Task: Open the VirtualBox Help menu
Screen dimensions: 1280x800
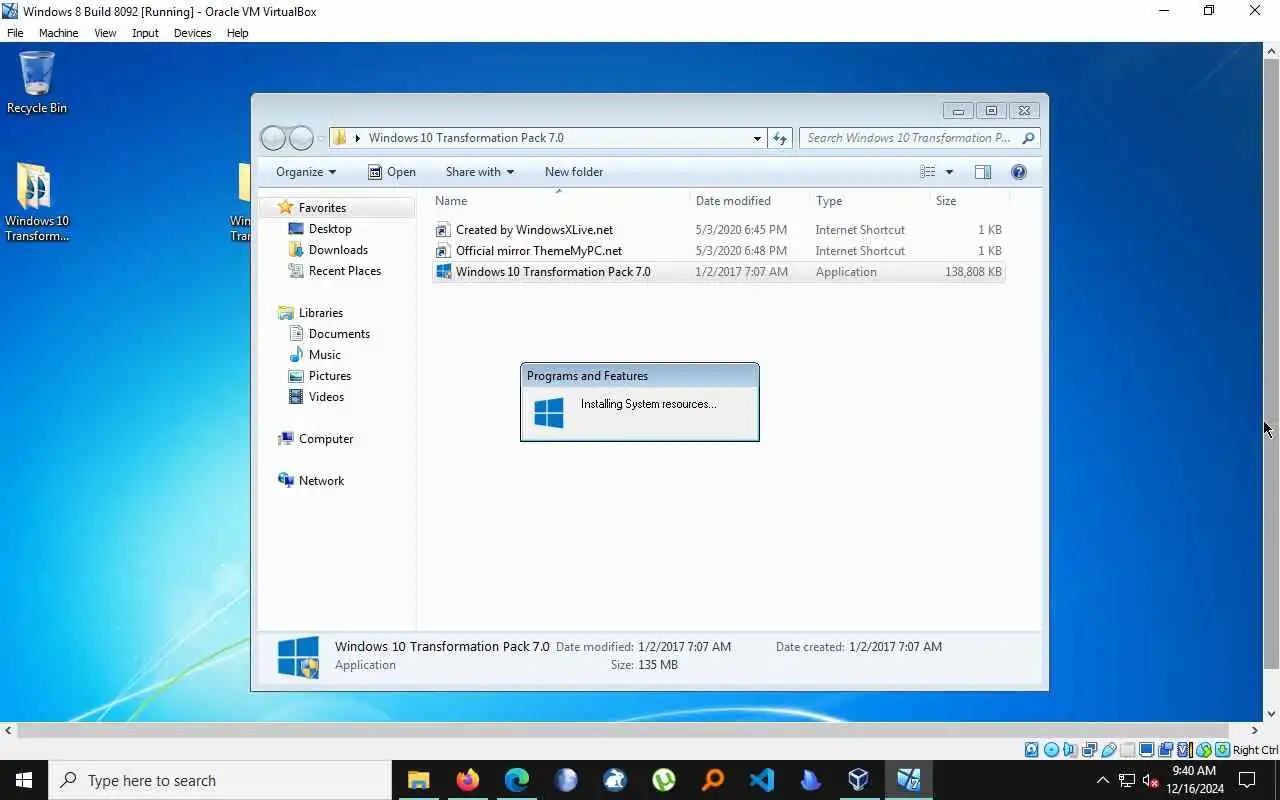Action: pos(237,33)
